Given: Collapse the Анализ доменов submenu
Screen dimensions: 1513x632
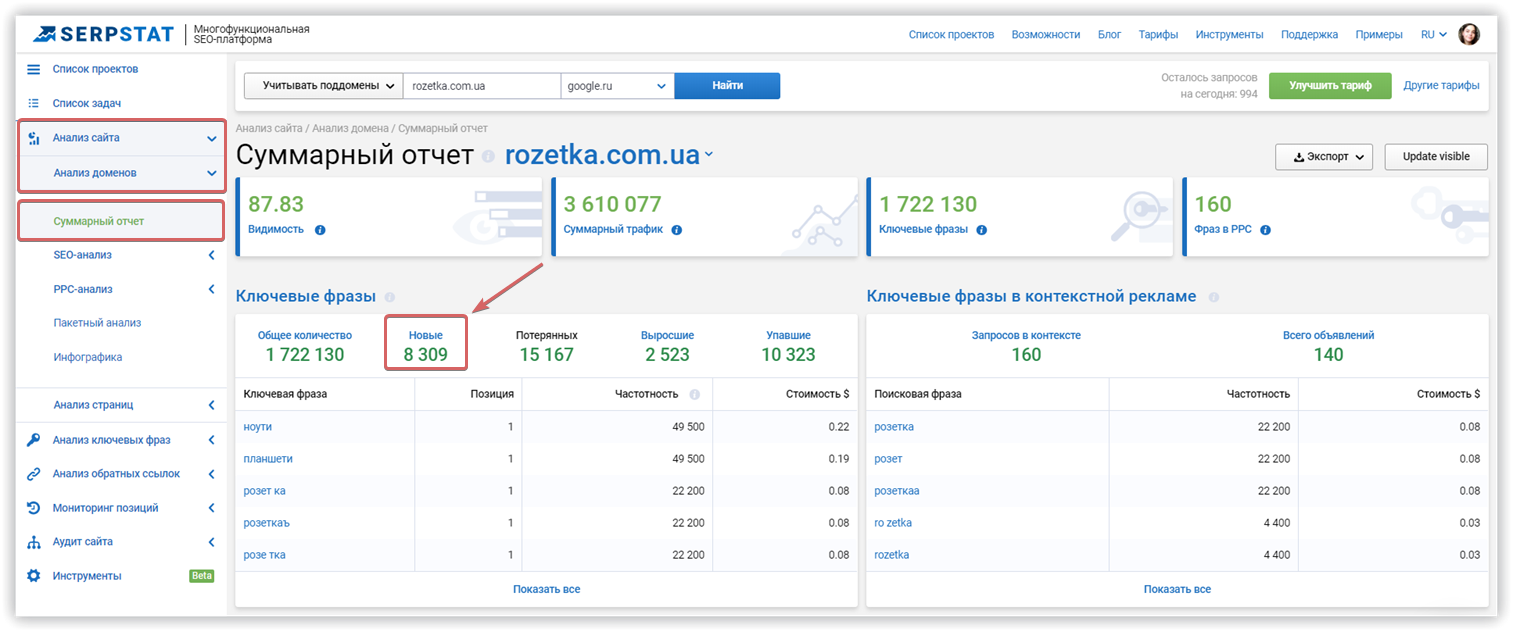Looking at the screenshot, I should (211, 173).
